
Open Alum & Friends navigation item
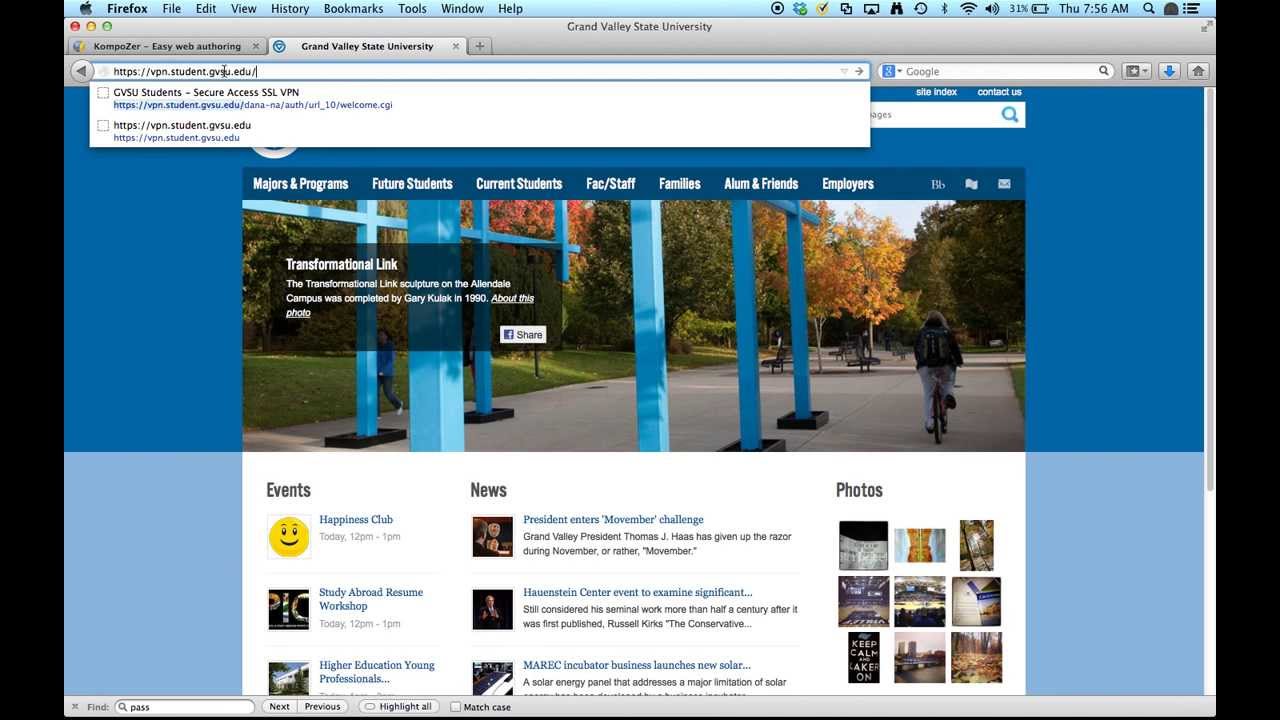761,184
